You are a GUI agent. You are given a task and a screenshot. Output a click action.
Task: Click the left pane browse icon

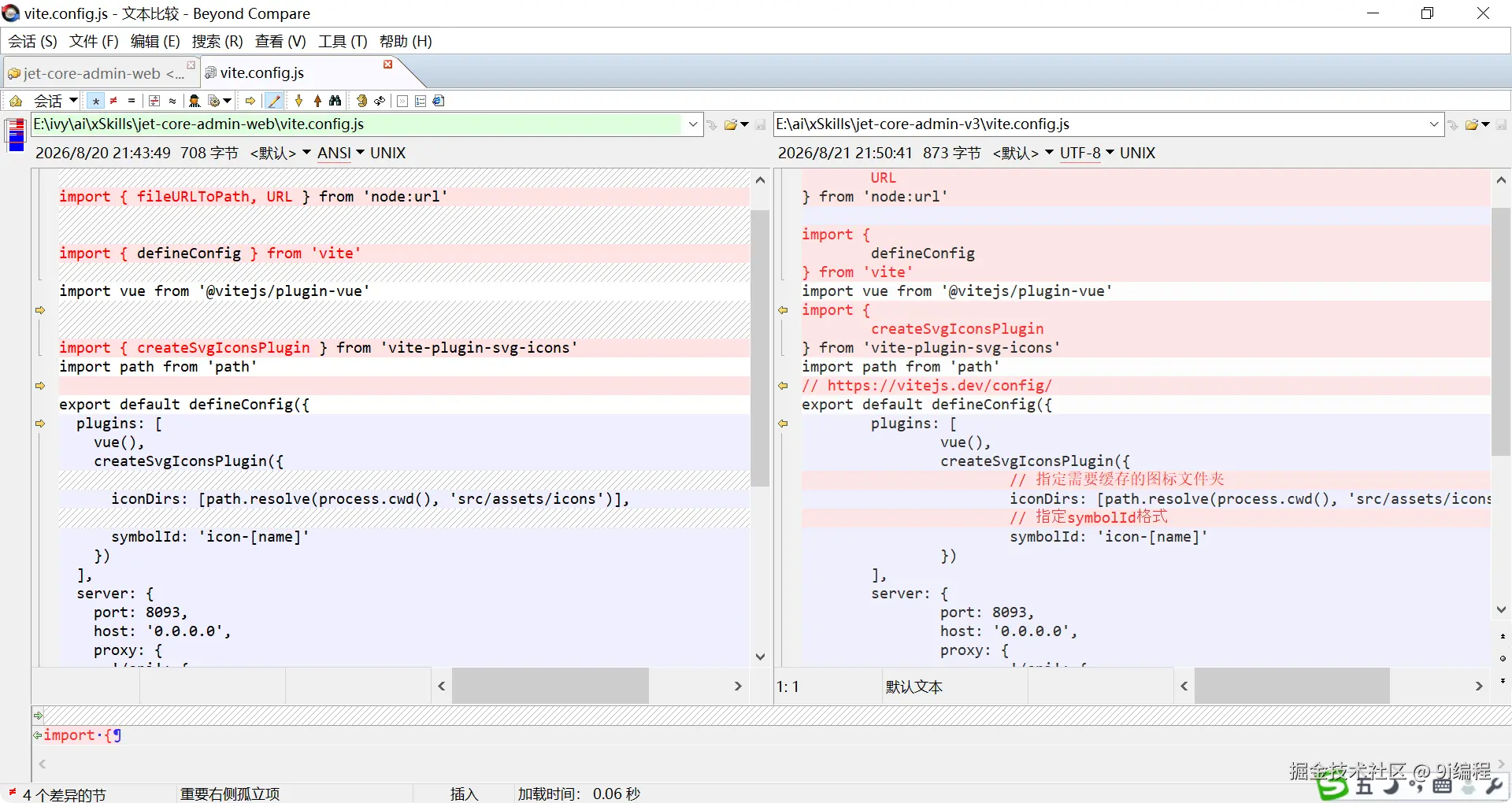(712, 125)
